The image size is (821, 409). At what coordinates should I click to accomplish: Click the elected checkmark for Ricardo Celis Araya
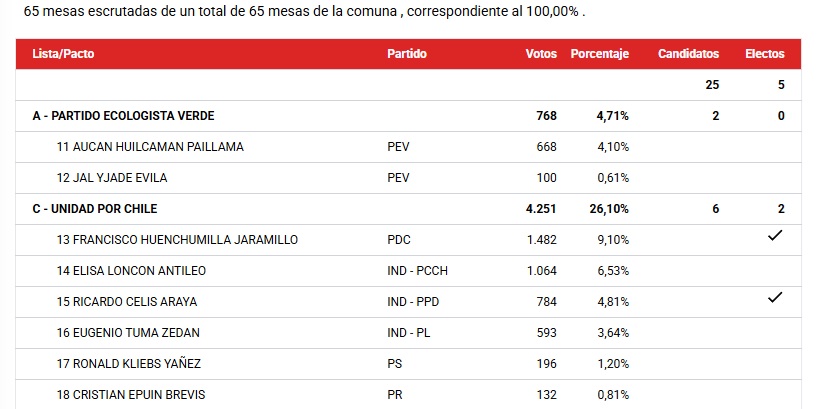click(x=774, y=298)
